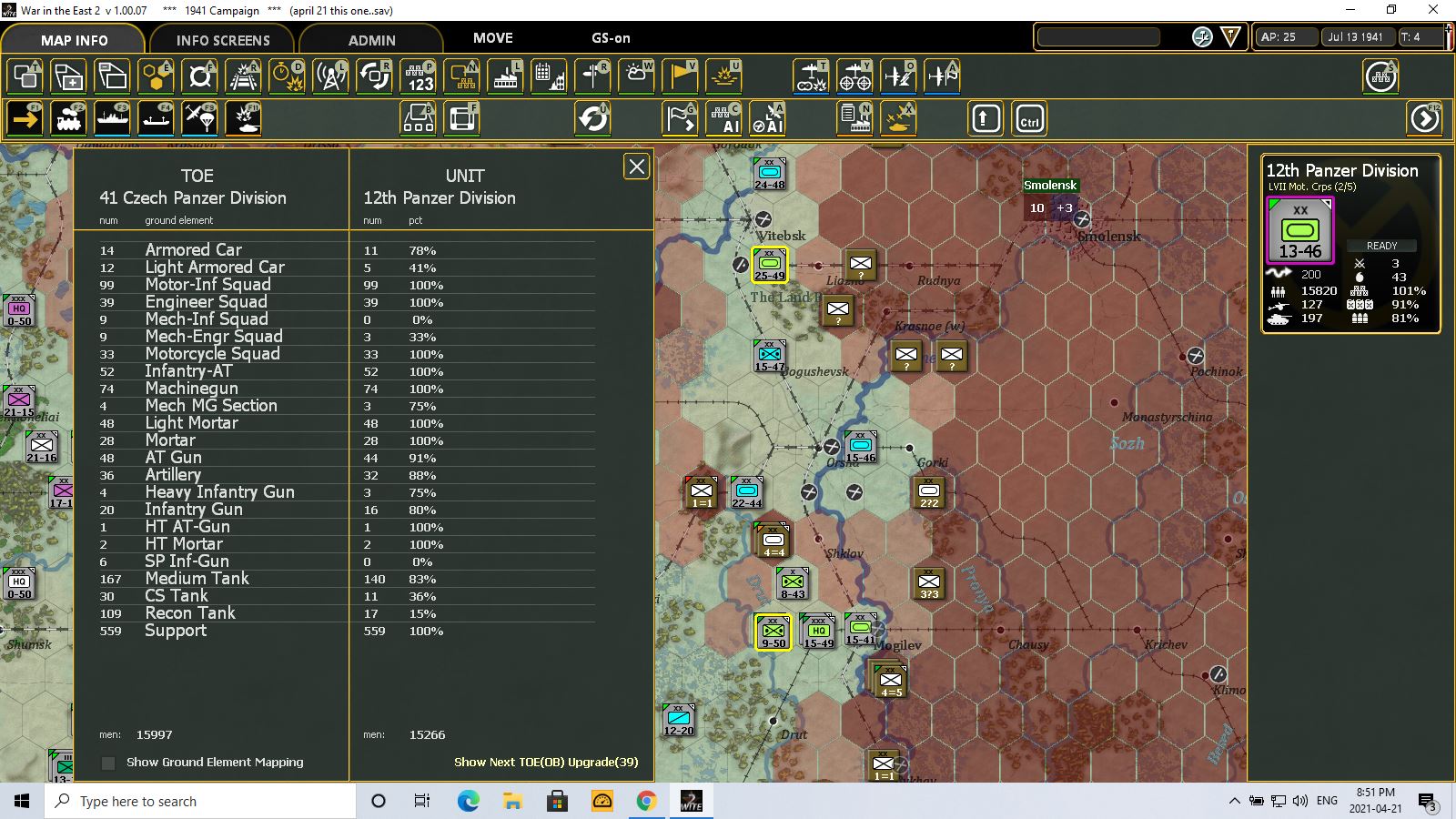Select aircraft strike mission icon (O)
Image resolution: width=1456 pixels, height=819 pixels.
(898, 76)
